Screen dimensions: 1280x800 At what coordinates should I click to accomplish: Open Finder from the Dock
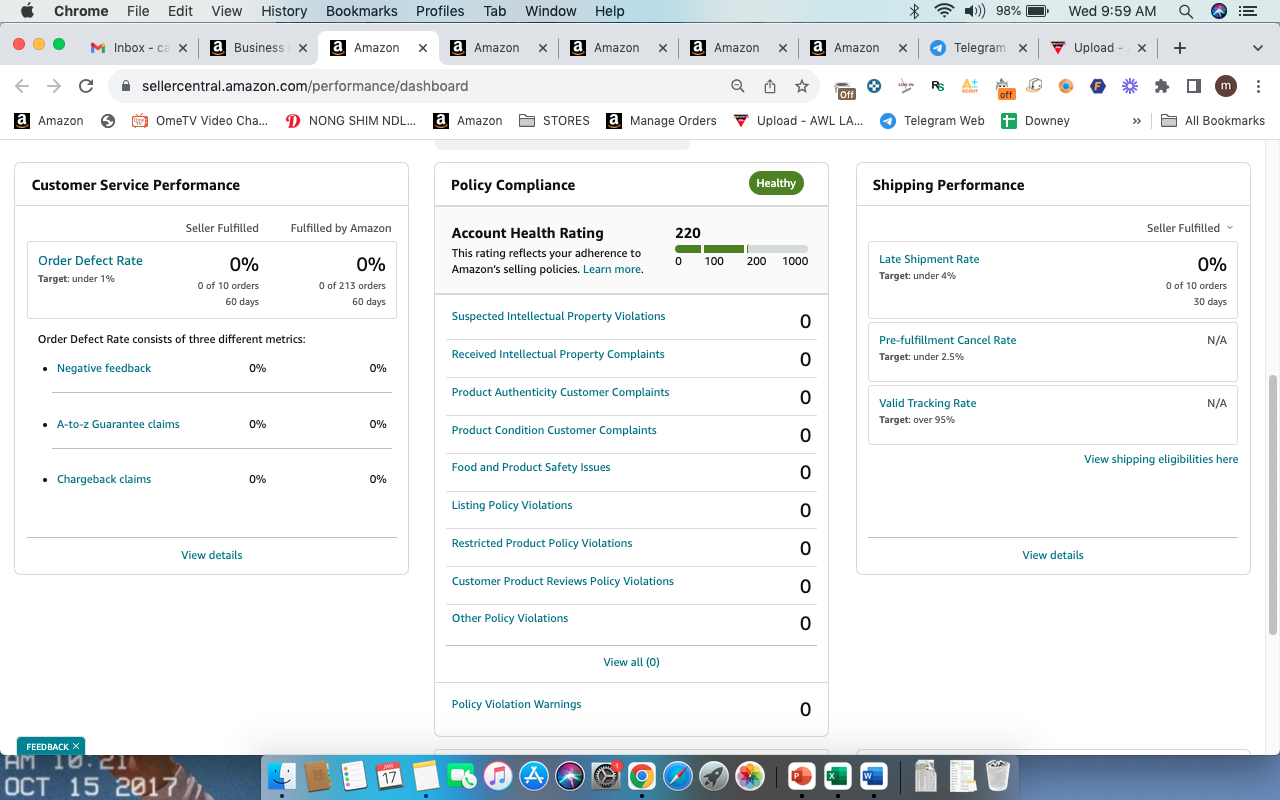pos(283,775)
